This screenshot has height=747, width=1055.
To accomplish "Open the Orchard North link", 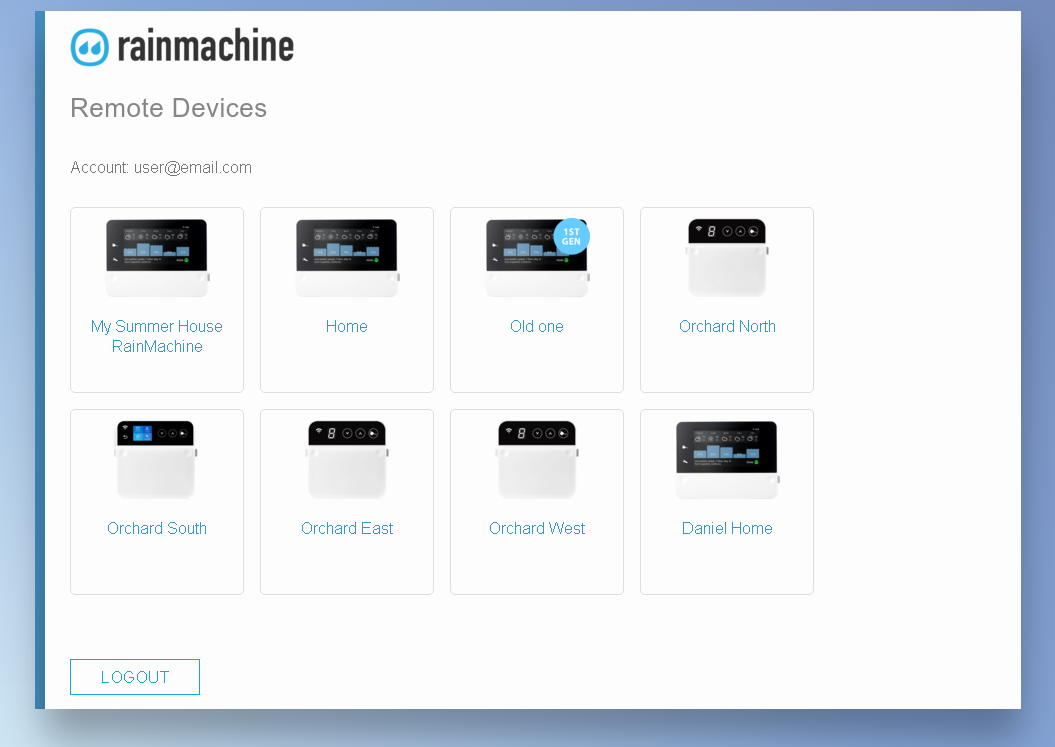I will [727, 326].
